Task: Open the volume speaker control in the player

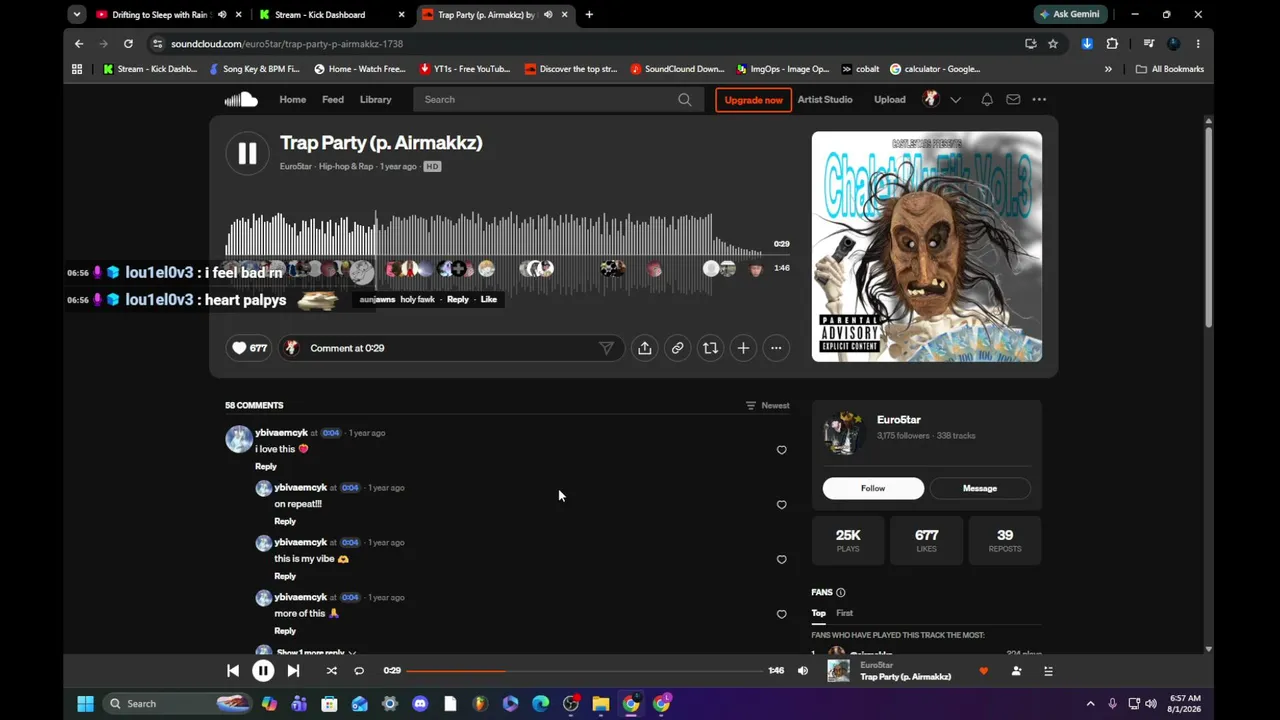Action: point(802,671)
